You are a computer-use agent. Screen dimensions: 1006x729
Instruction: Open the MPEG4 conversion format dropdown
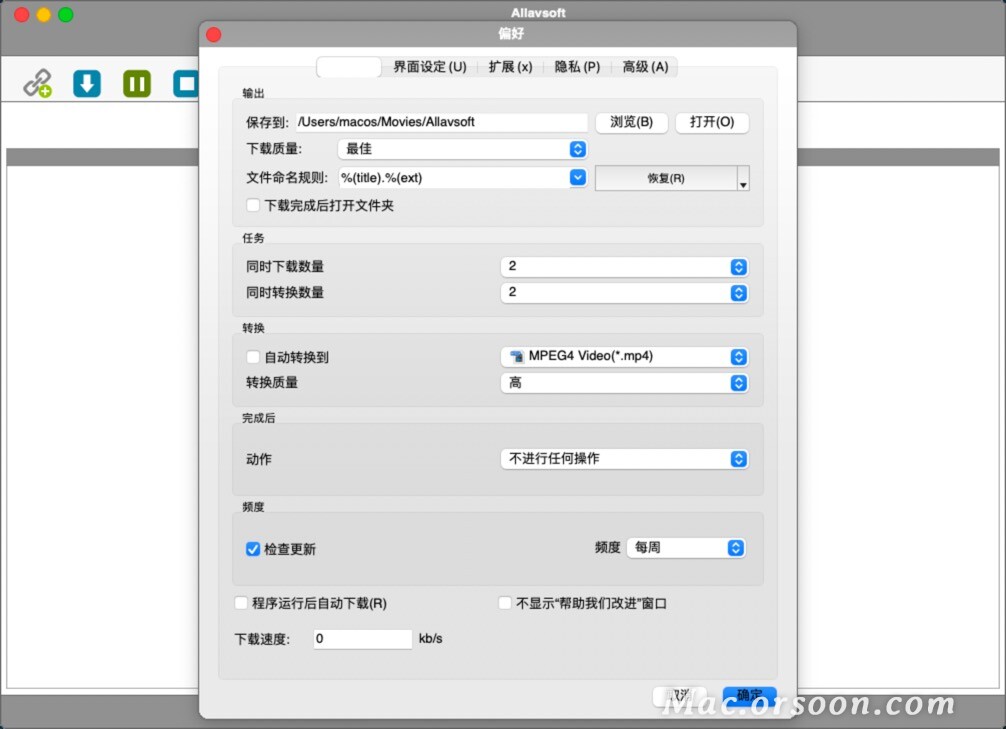click(x=737, y=356)
